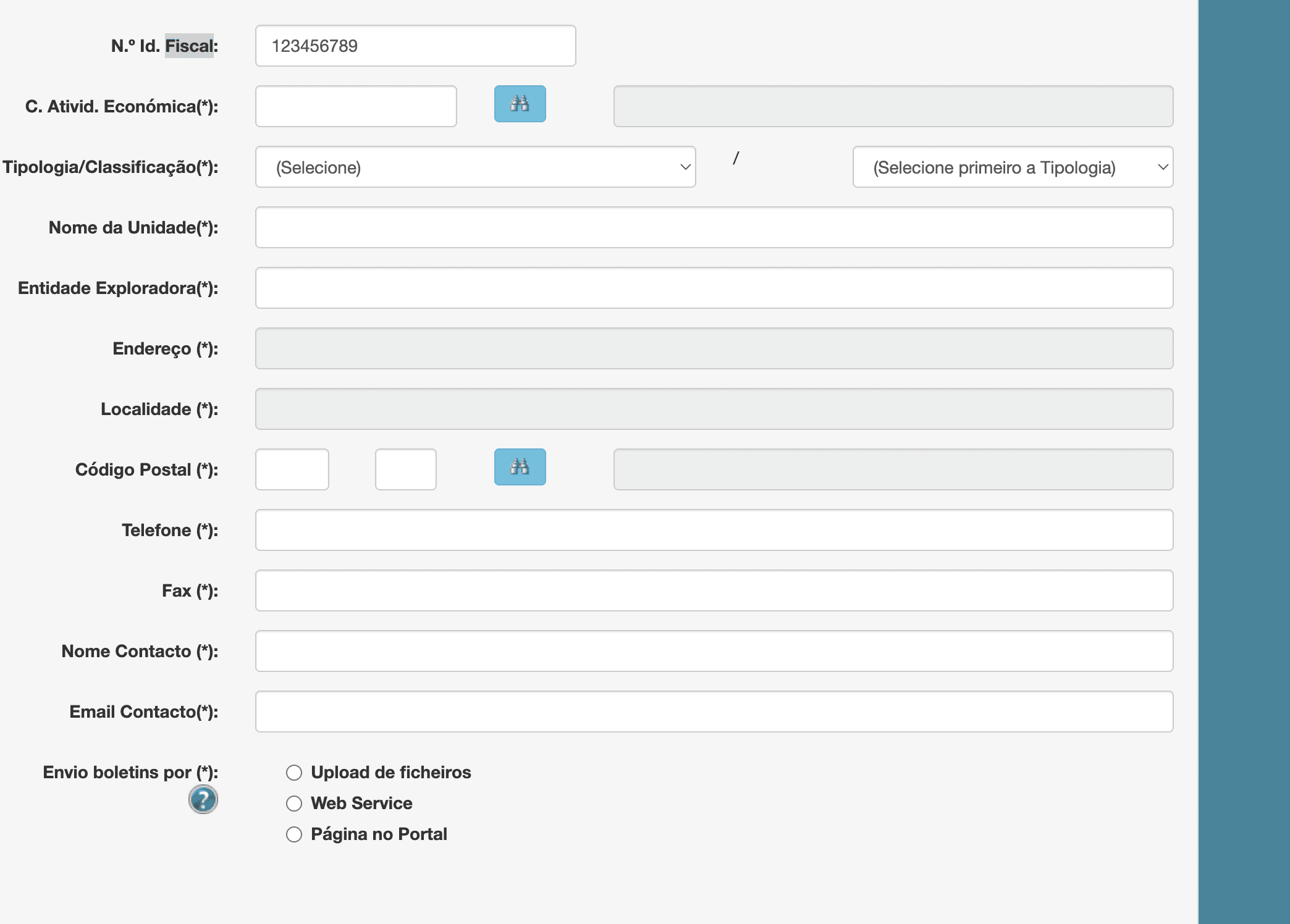Image resolution: width=1290 pixels, height=924 pixels.
Task: Click the Fax input field
Action: 714,590
